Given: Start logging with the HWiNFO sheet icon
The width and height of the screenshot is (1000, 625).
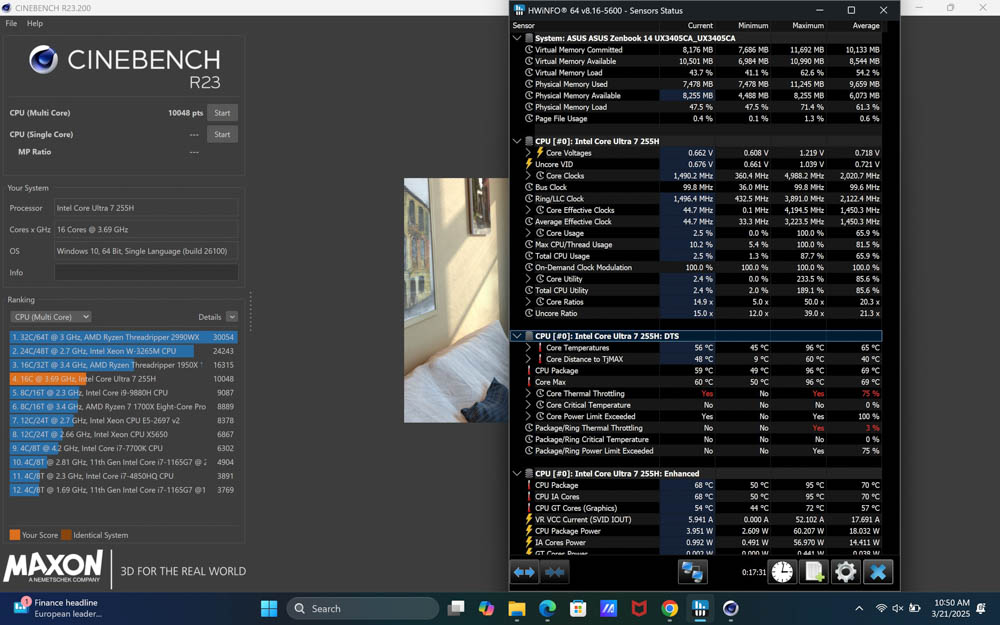Looking at the screenshot, I should [x=814, y=572].
